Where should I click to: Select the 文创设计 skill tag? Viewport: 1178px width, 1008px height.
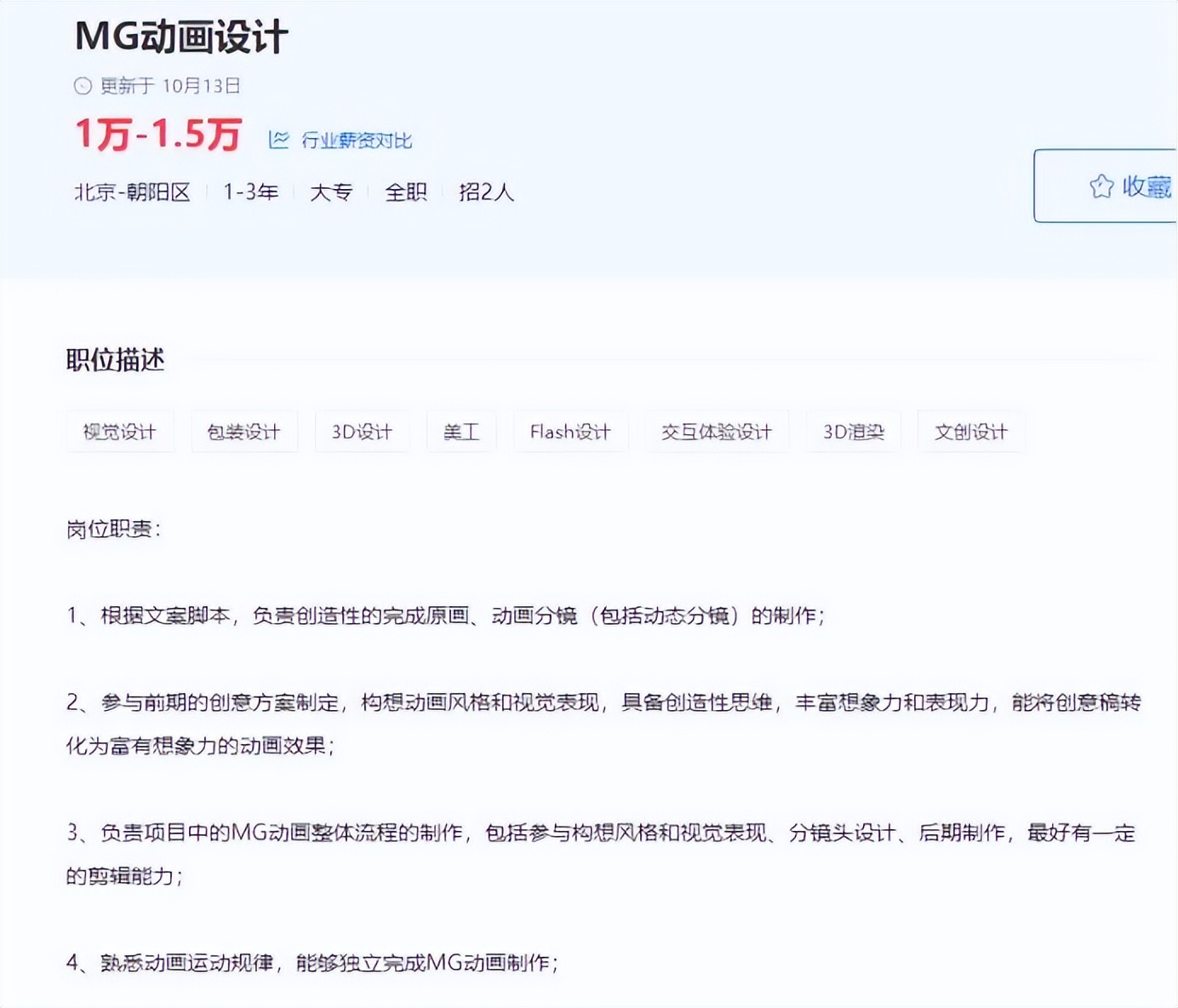click(x=970, y=432)
